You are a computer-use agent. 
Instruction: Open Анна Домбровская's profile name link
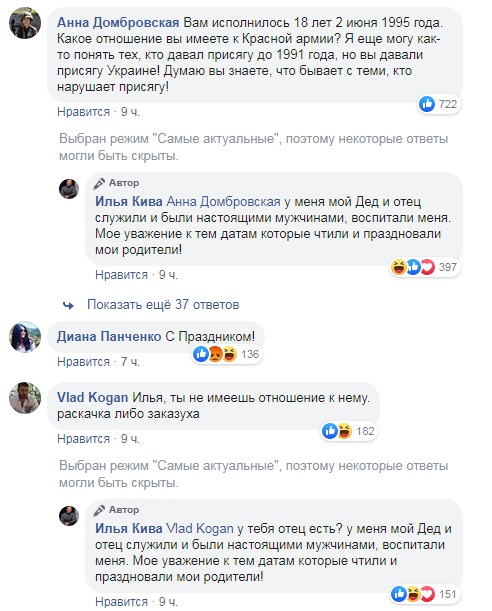click(118, 23)
